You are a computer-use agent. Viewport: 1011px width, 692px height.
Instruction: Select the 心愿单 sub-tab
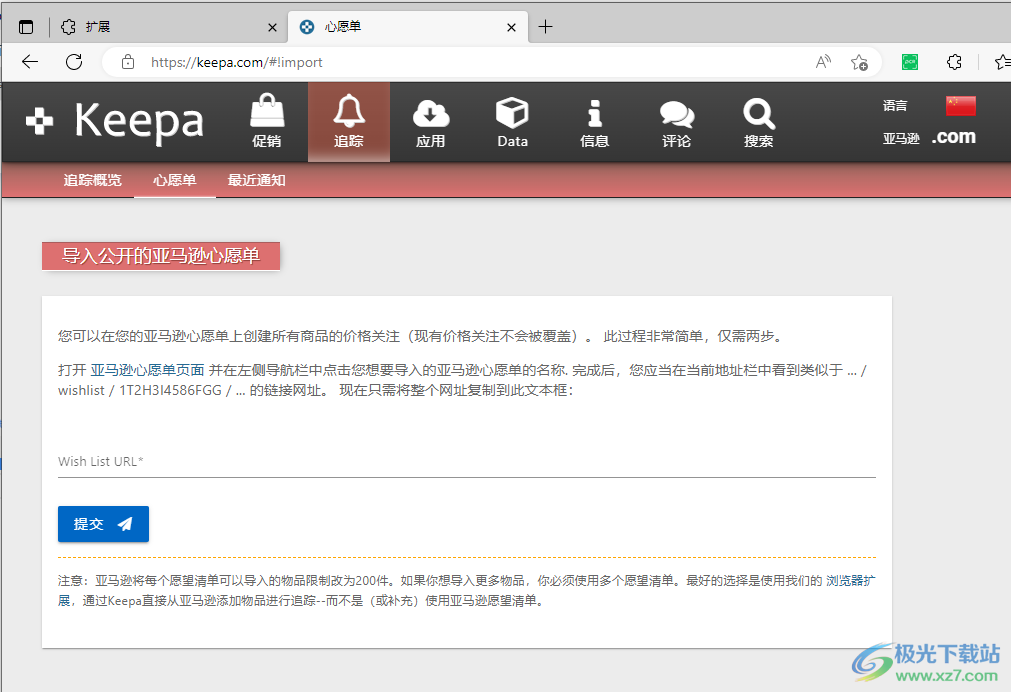(175, 180)
